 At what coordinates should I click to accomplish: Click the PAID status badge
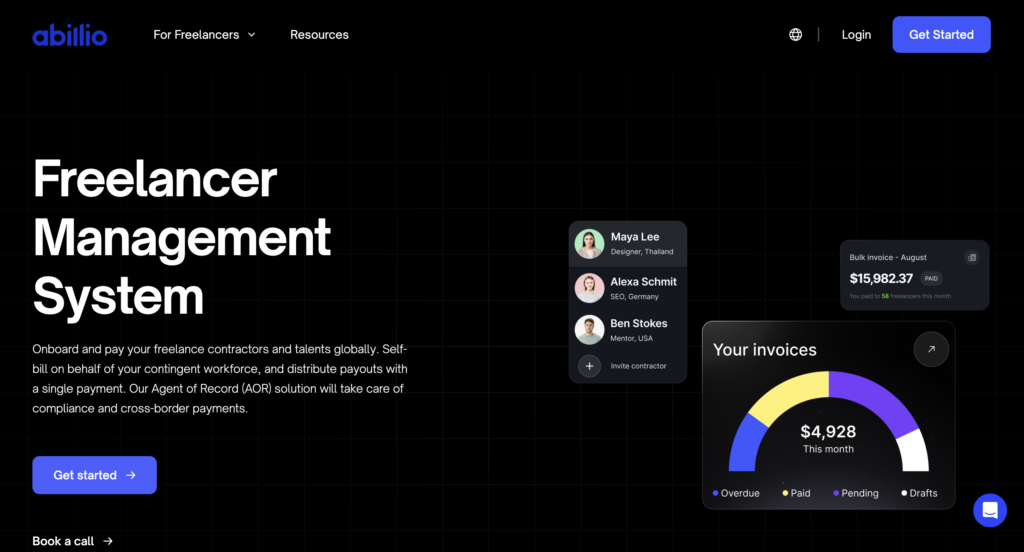tap(931, 279)
